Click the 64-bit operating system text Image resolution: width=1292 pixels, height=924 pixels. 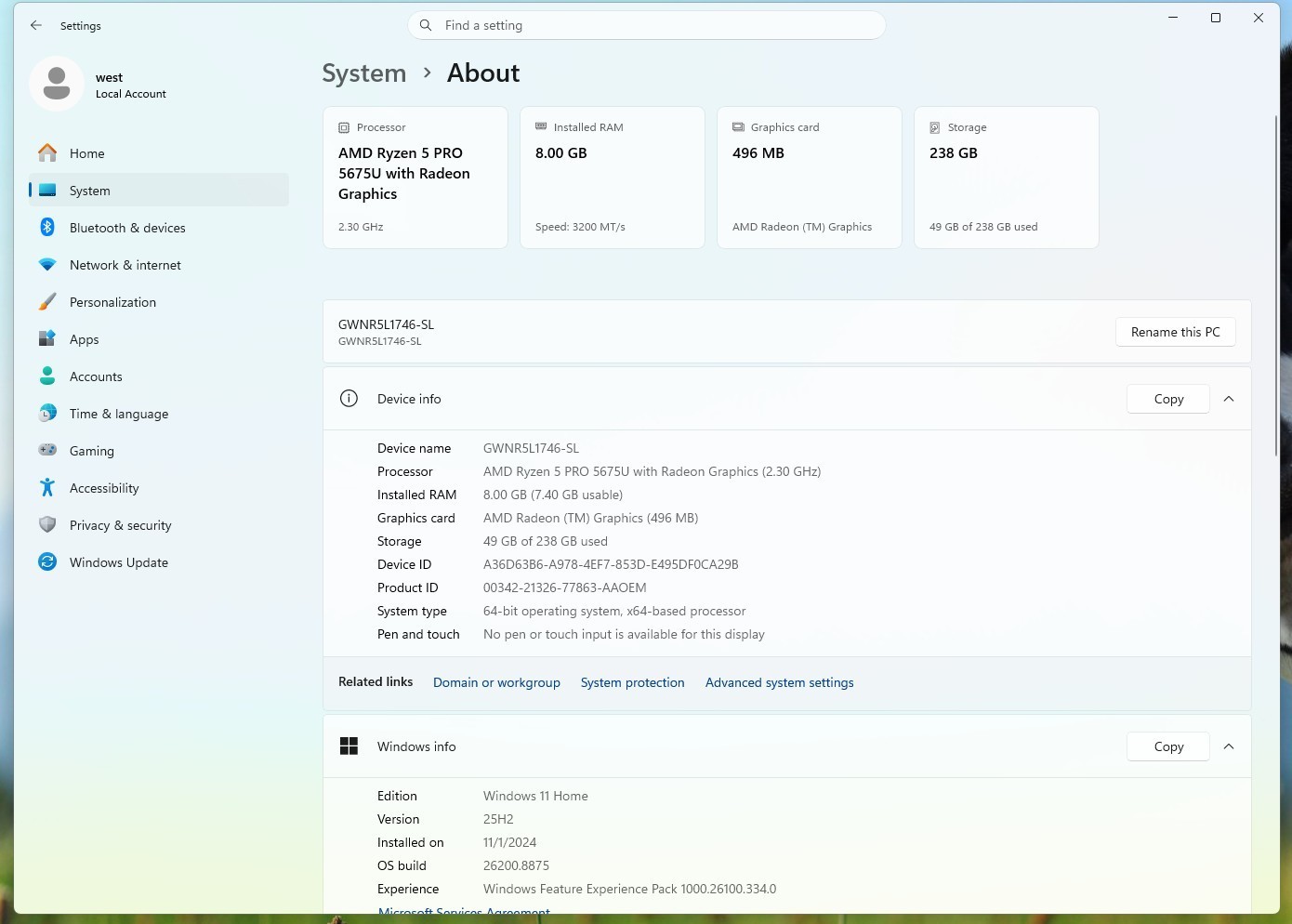(x=614, y=611)
